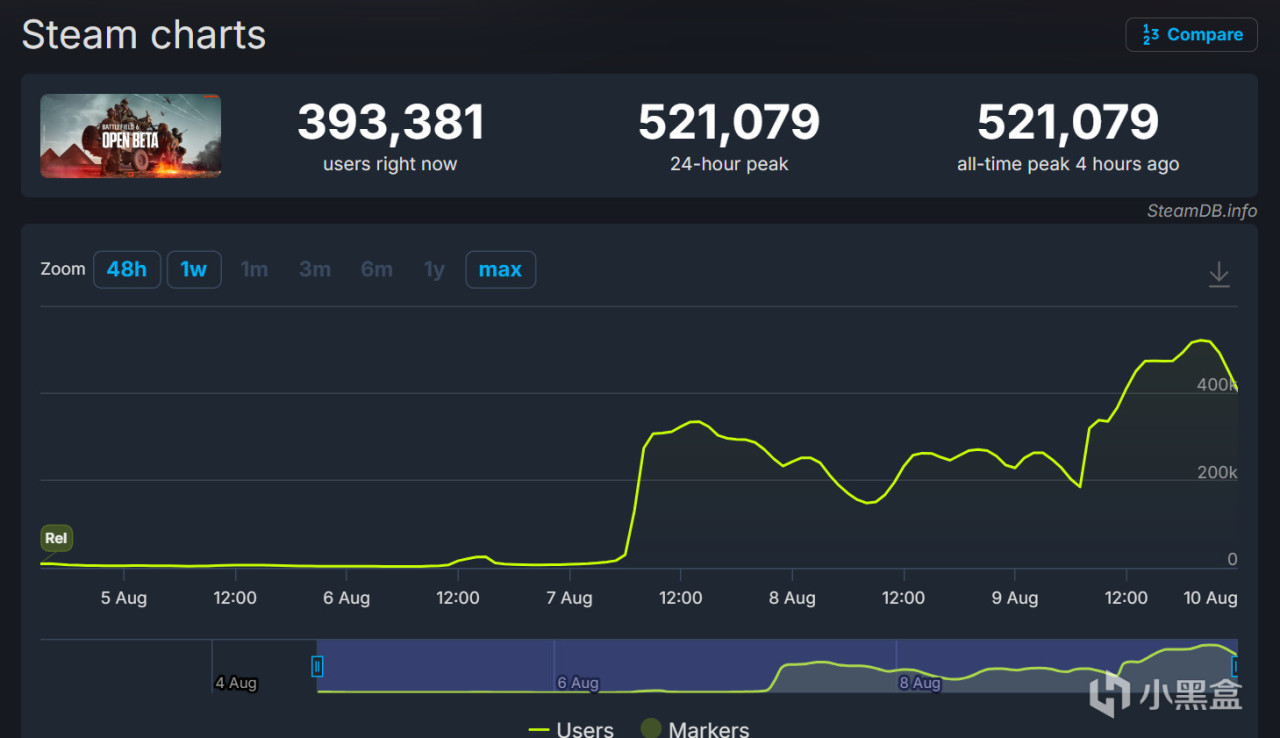Open the Battlefield Open Beta game thumbnail
The height and width of the screenshot is (738, 1280).
pyautogui.click(x=131, y=136)
